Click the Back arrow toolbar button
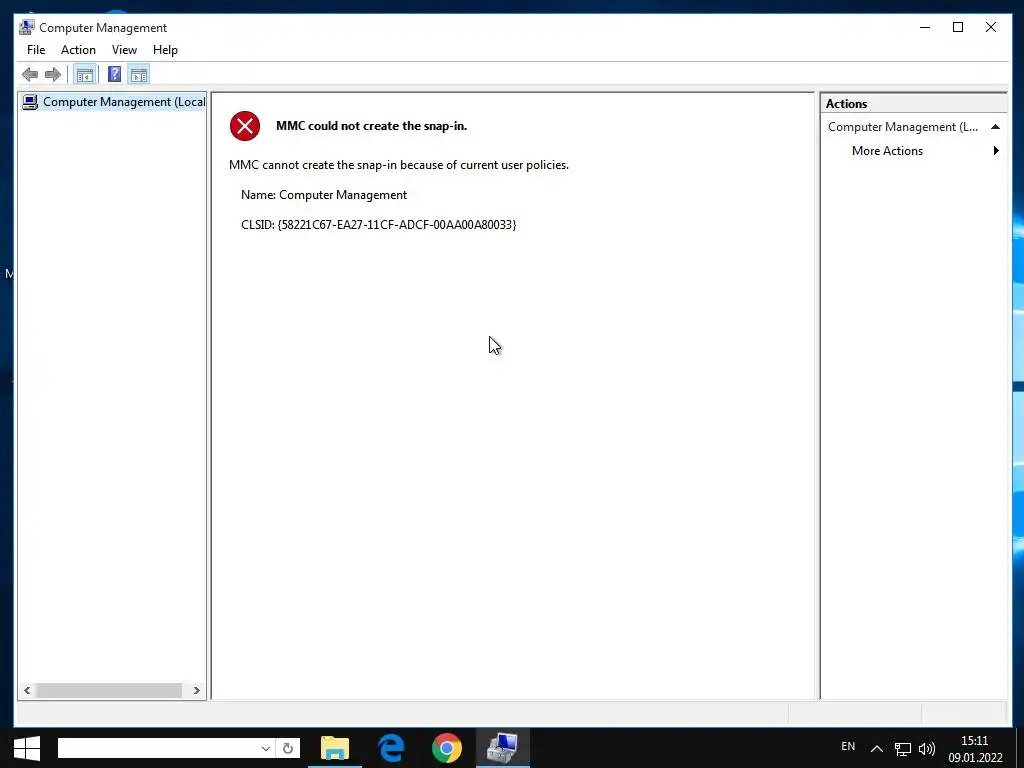 [30, 74]
